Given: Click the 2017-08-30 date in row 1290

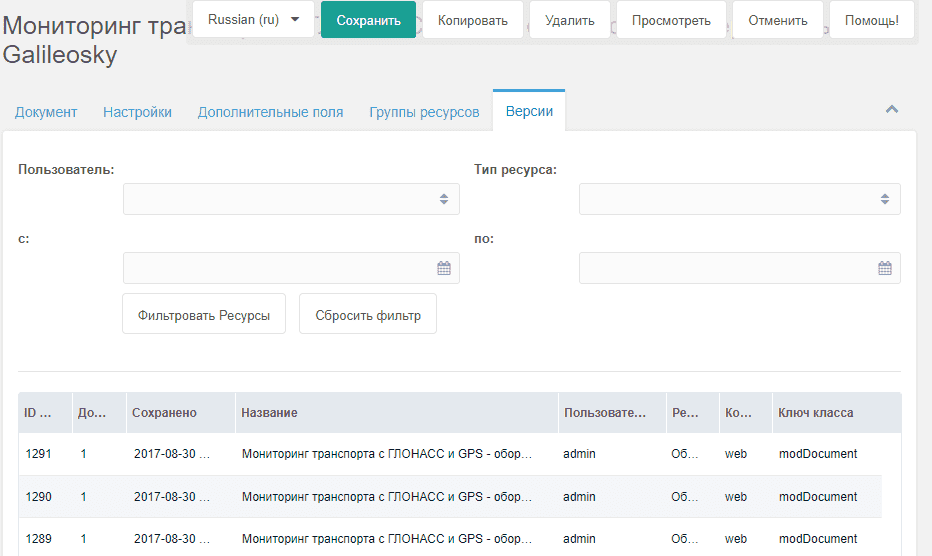Looking at the screenshot, I should tap(172, 497).
